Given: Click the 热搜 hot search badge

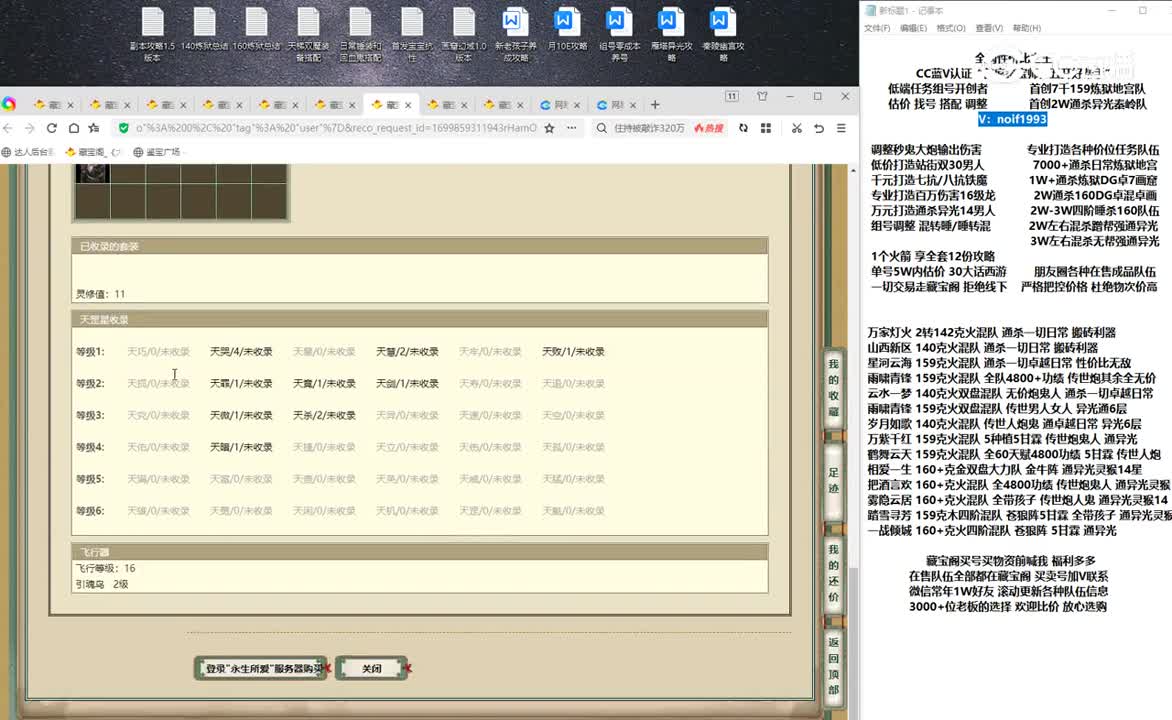Looking at the screenshot, I should [709, 128].
